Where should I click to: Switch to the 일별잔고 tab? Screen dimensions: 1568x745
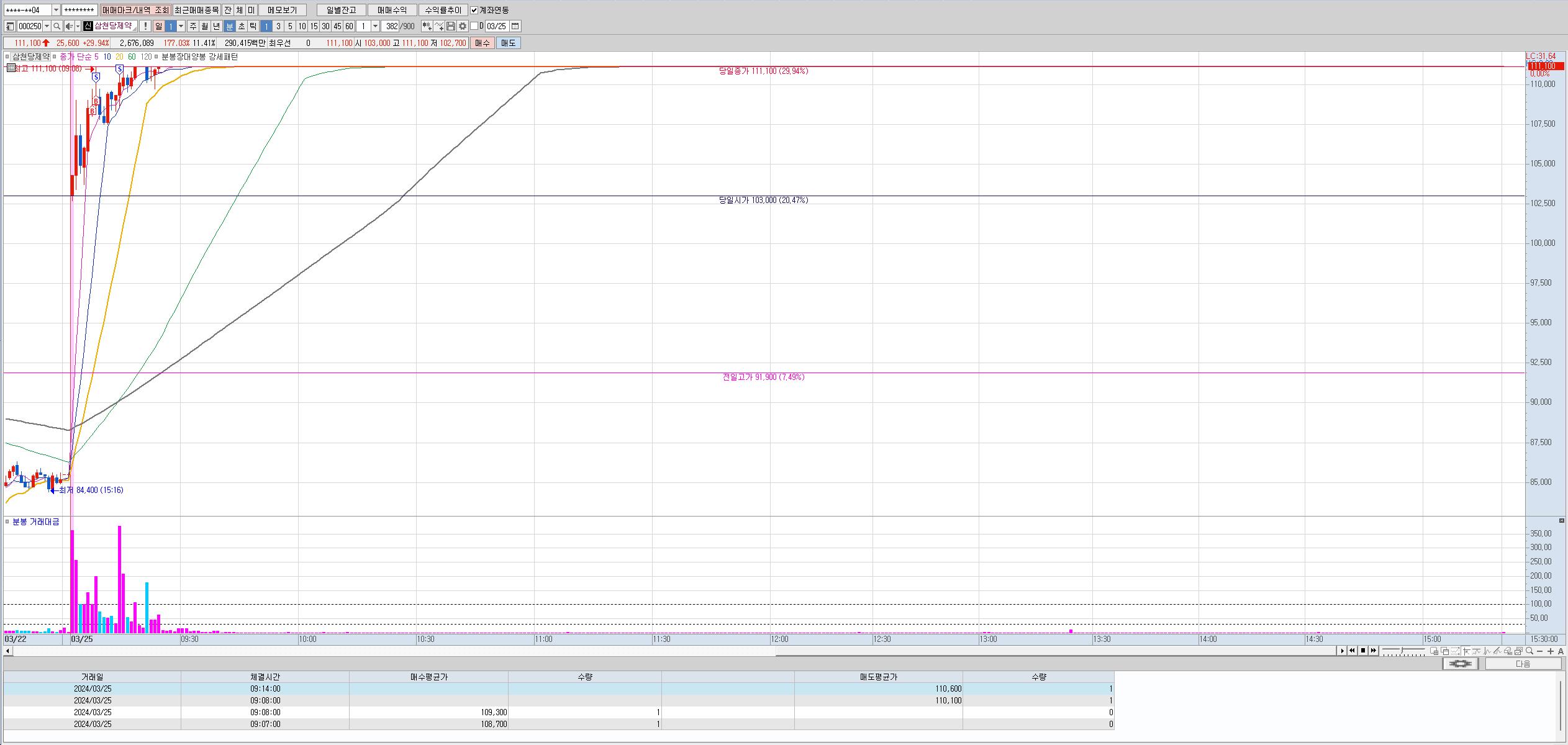pyautogui.click(x=341, y=10)
